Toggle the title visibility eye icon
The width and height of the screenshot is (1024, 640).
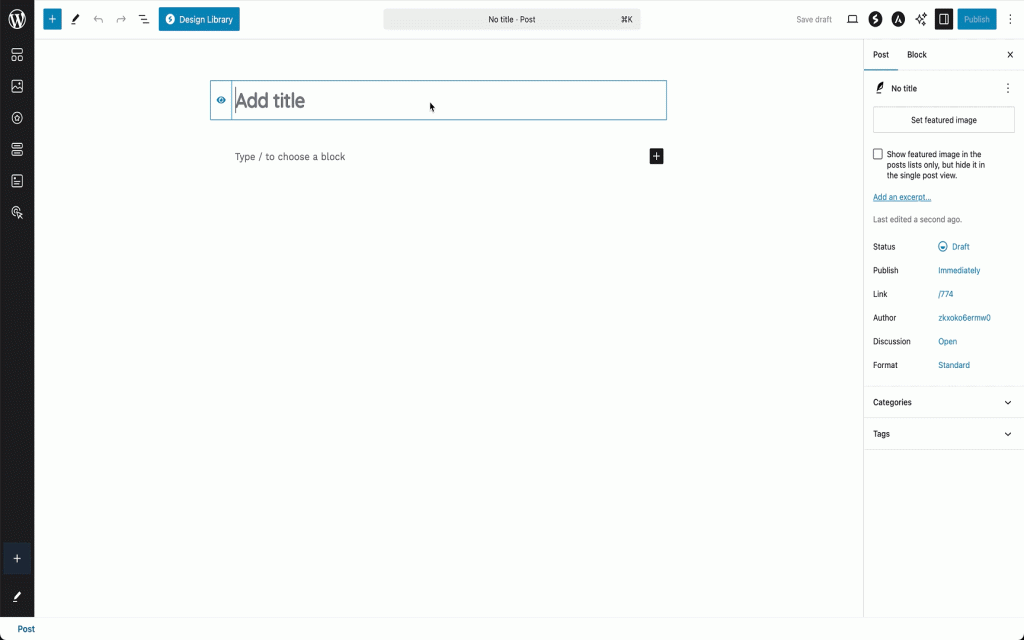(221, 100)
